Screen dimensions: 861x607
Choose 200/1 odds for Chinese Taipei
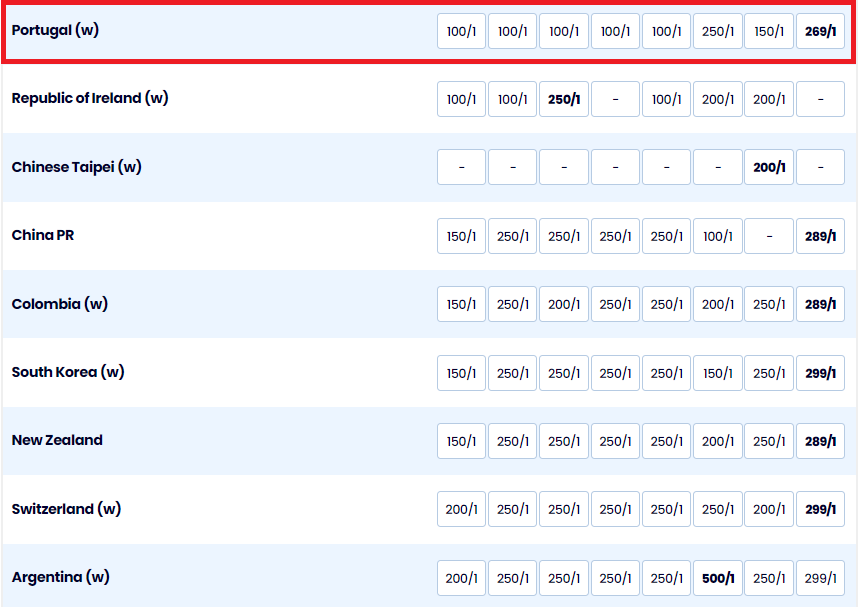pyautogui.click(x=768, y=168)
